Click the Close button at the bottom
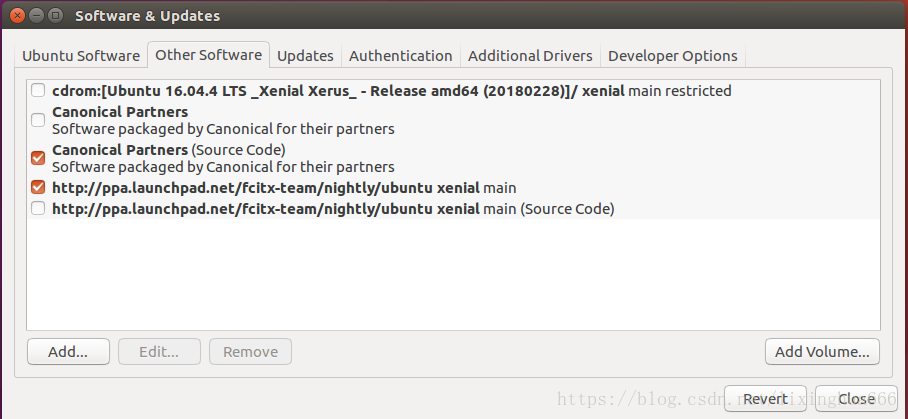The image size is (908, 419). click(856, 399)
